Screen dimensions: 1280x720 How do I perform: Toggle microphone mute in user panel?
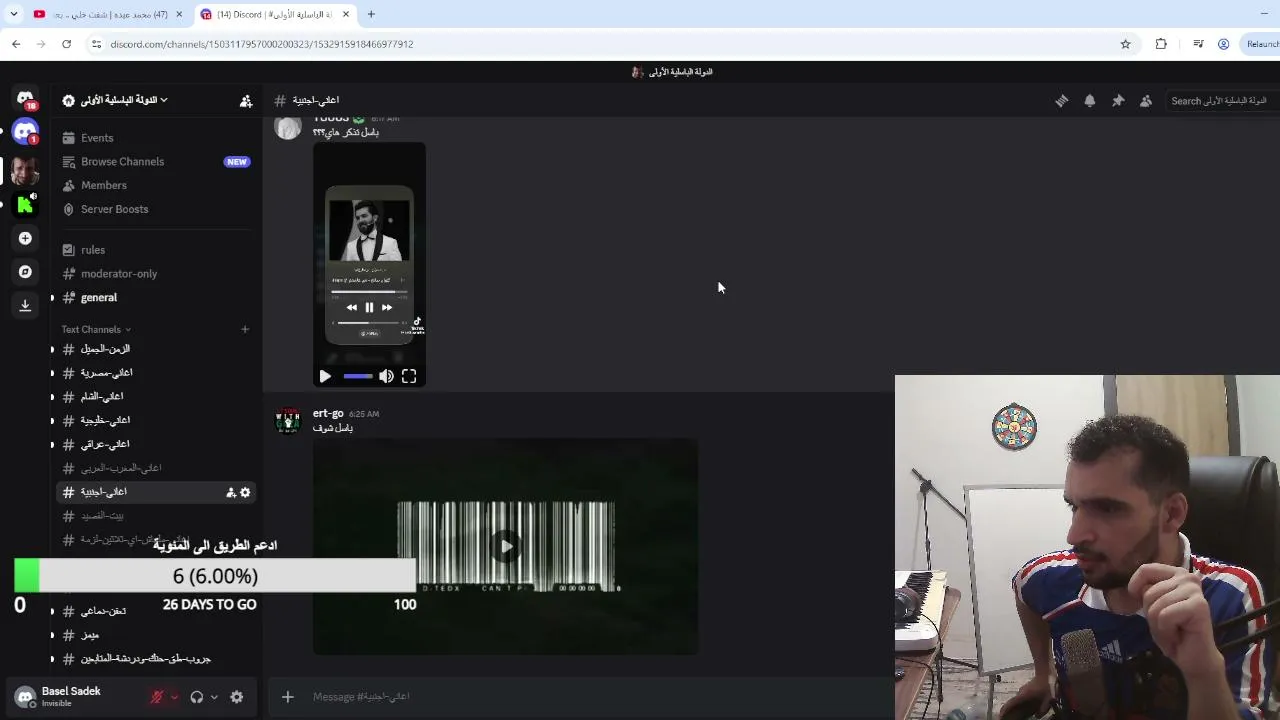[x=157, y=697]
